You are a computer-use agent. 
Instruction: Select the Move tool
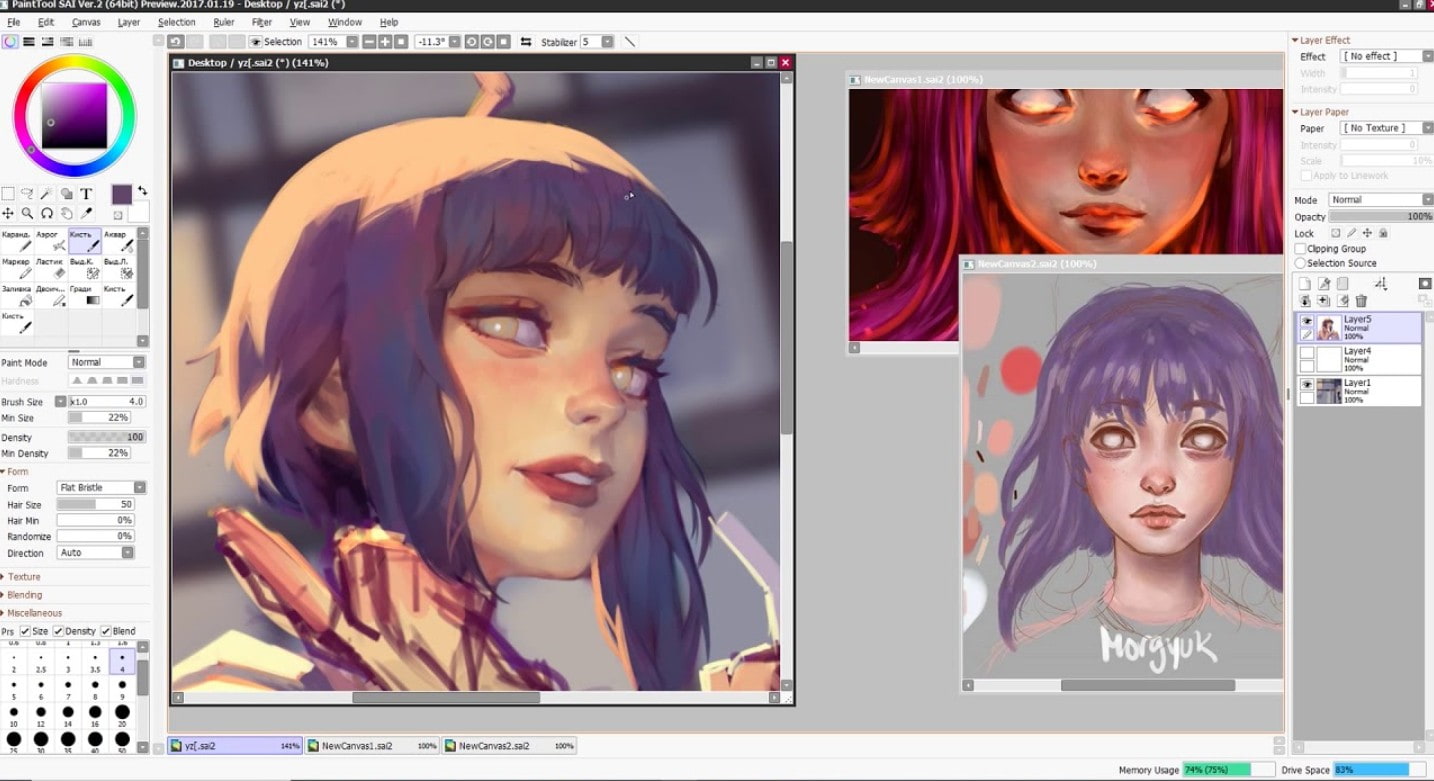8,213
